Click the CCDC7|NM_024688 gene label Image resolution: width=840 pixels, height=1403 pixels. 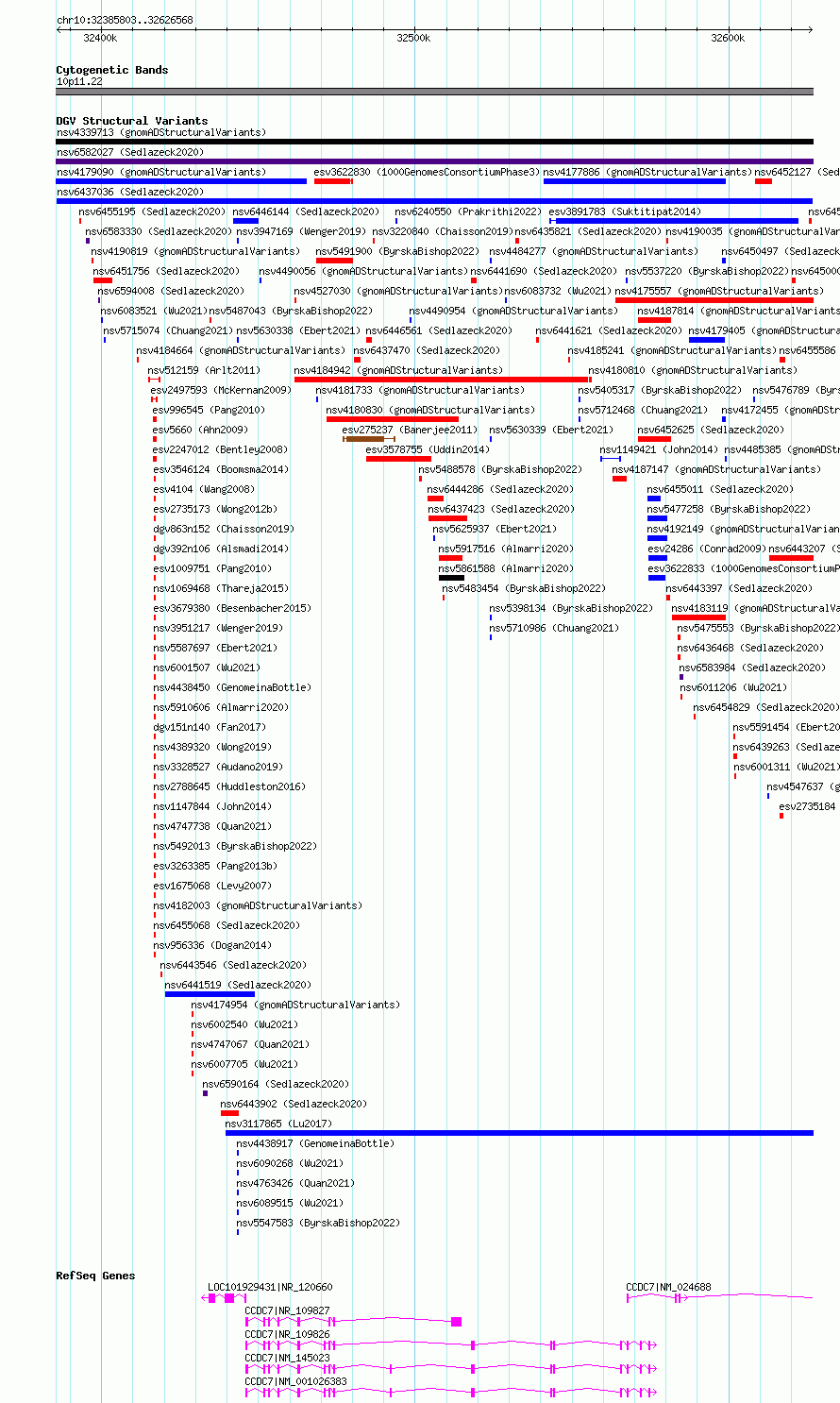pos(669,1287)
